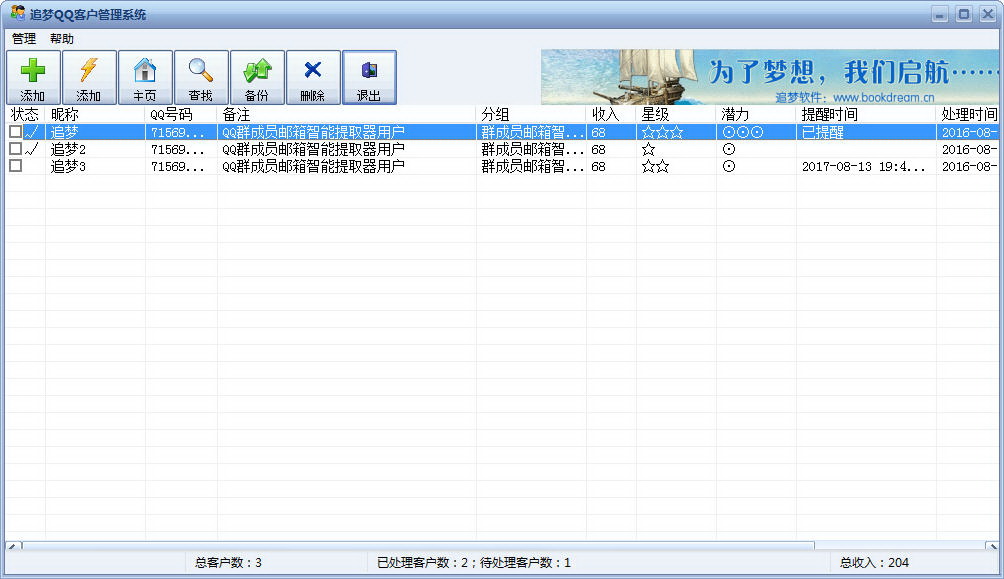Click the QQ number in the 追梦2 row
This screenshot has height=579, width=1004.
(x=178, y=149)
